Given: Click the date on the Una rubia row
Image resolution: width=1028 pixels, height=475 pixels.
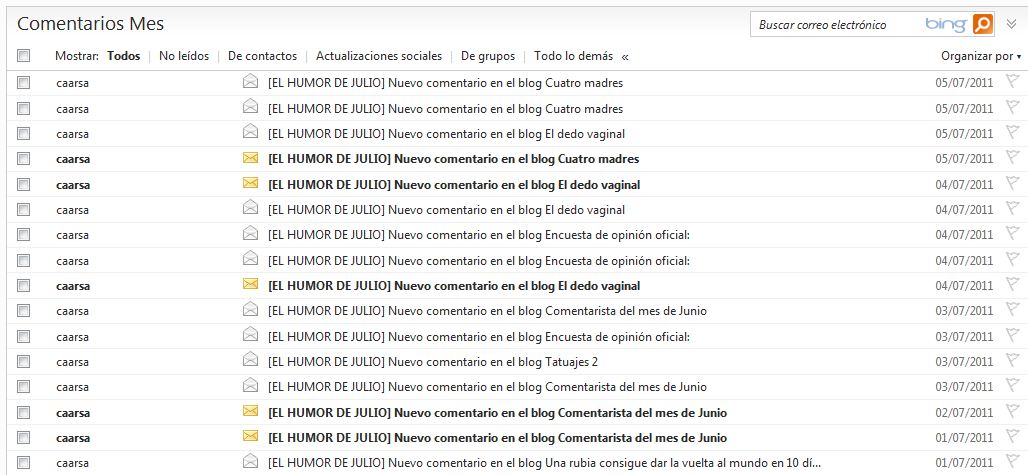Looking at the screenshot, I should pyautogui.click(x=964, y=463).
